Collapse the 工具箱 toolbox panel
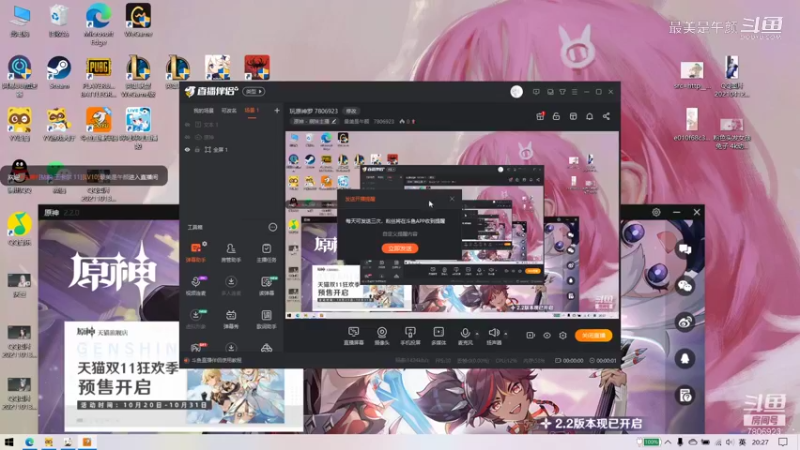 click(272, 227)
